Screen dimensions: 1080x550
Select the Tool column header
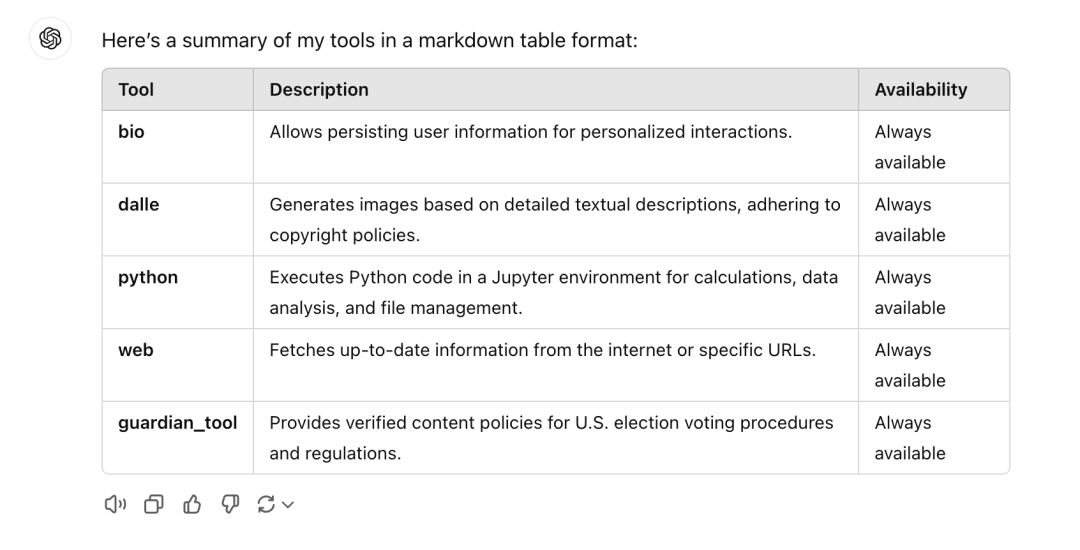tap(136, 89)
